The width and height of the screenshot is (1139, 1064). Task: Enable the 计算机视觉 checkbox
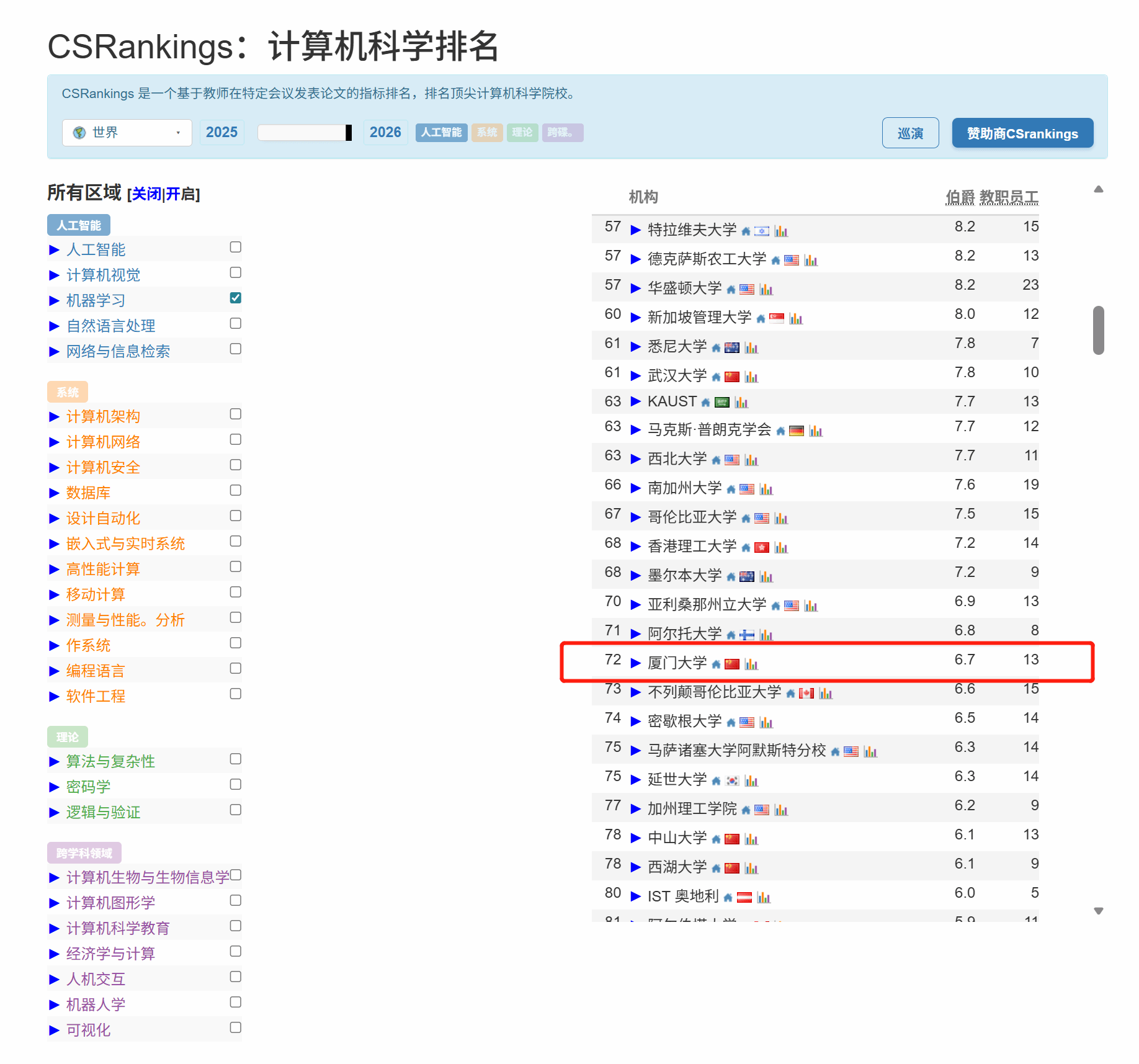235,272
